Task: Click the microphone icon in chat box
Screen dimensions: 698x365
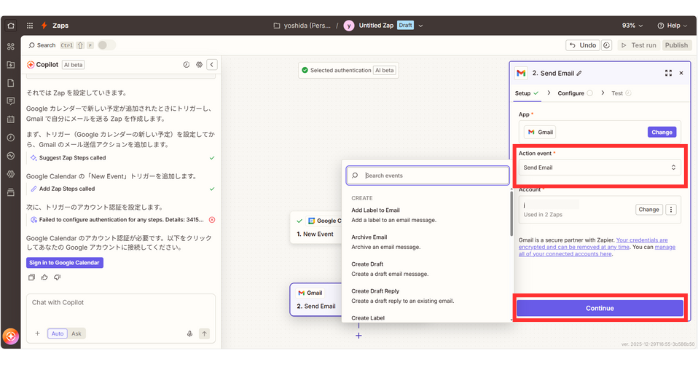Action: [190, 333]
